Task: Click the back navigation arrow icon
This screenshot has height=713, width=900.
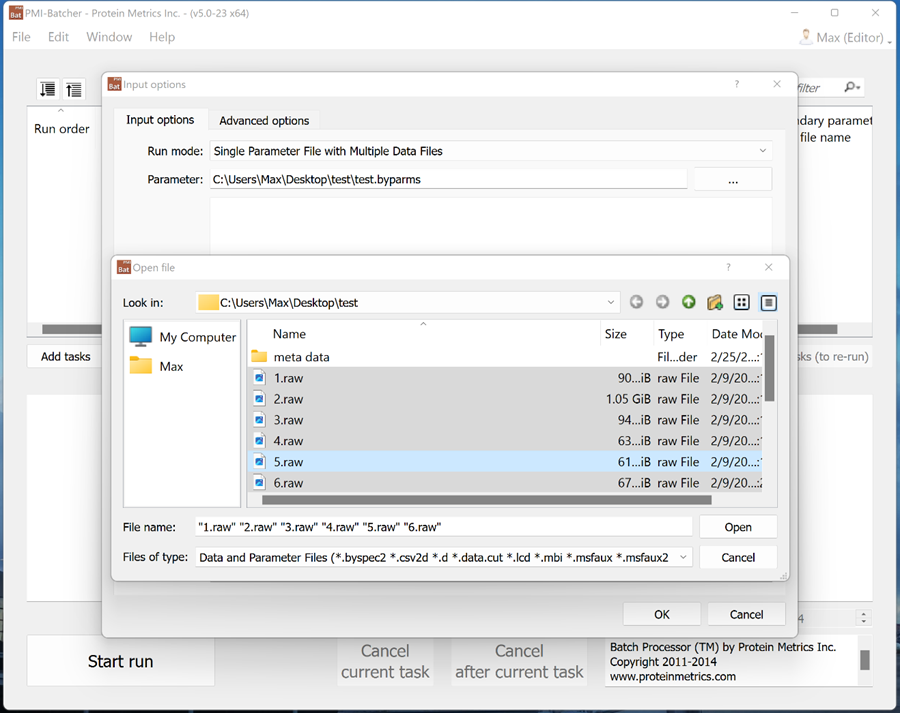Action: click(637, 302)
